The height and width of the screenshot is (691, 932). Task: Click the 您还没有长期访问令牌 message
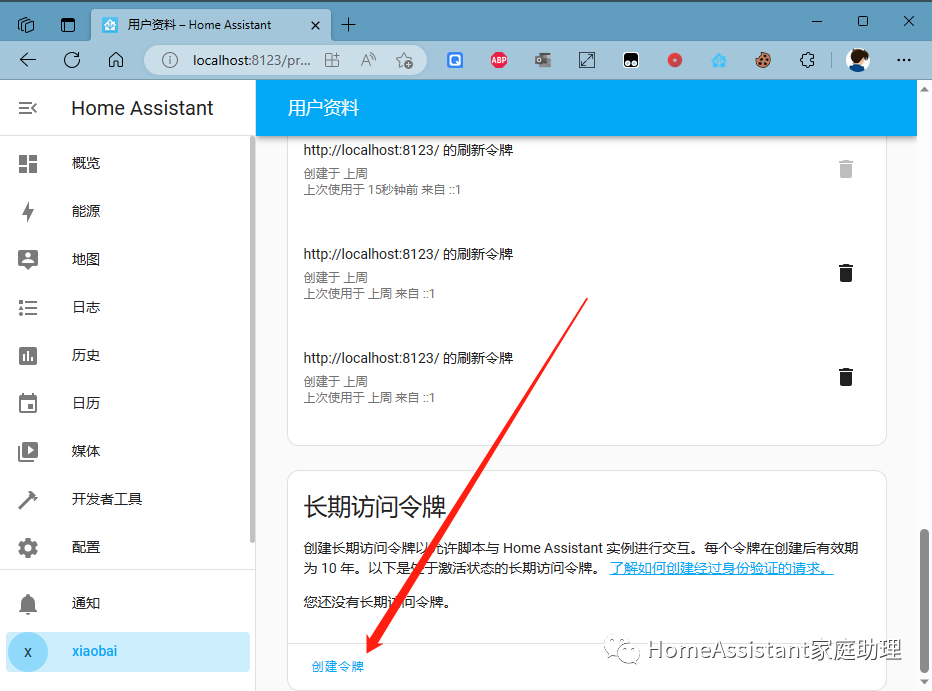(x=377, y=602)
